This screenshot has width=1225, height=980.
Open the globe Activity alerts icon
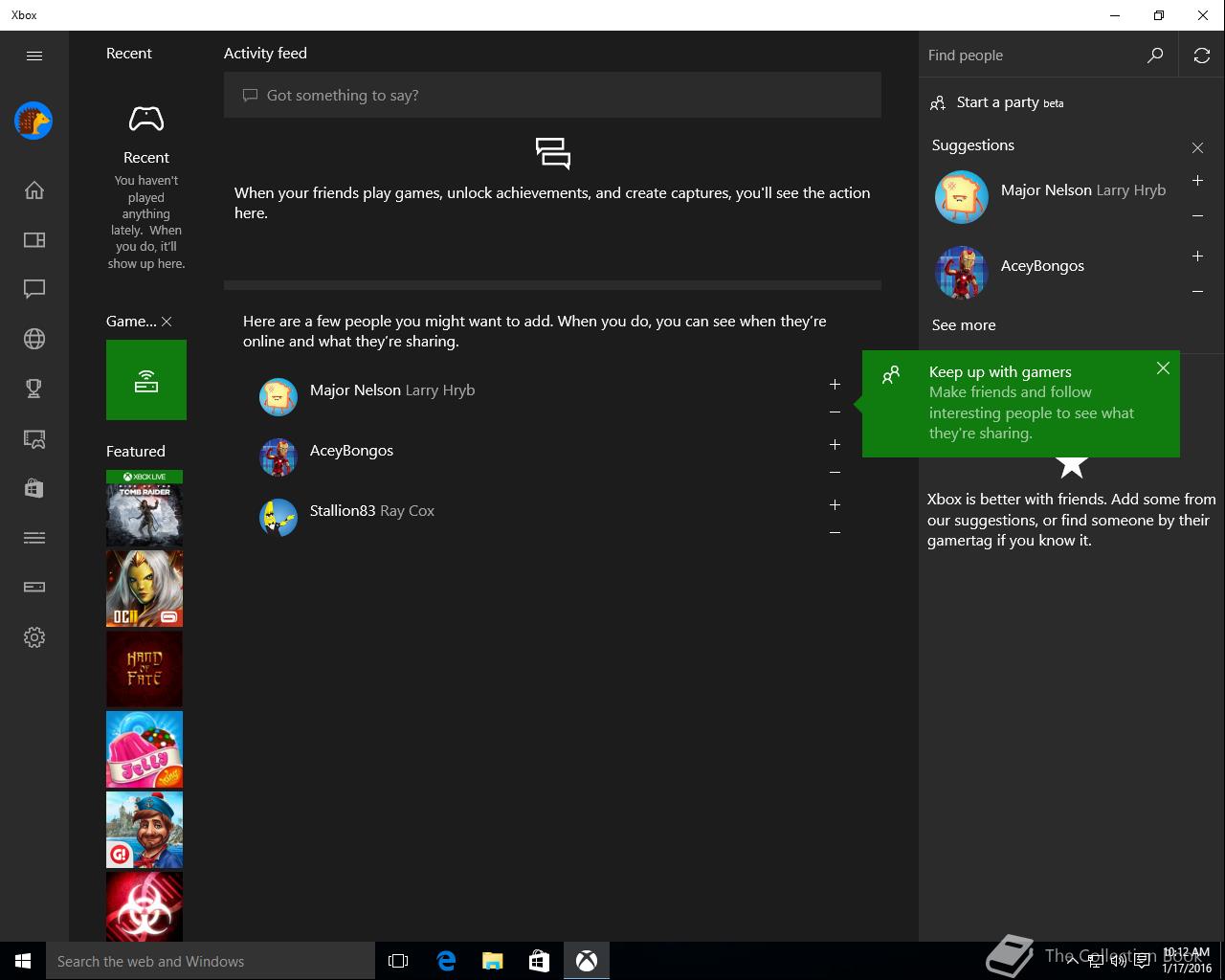click(34, 339)
